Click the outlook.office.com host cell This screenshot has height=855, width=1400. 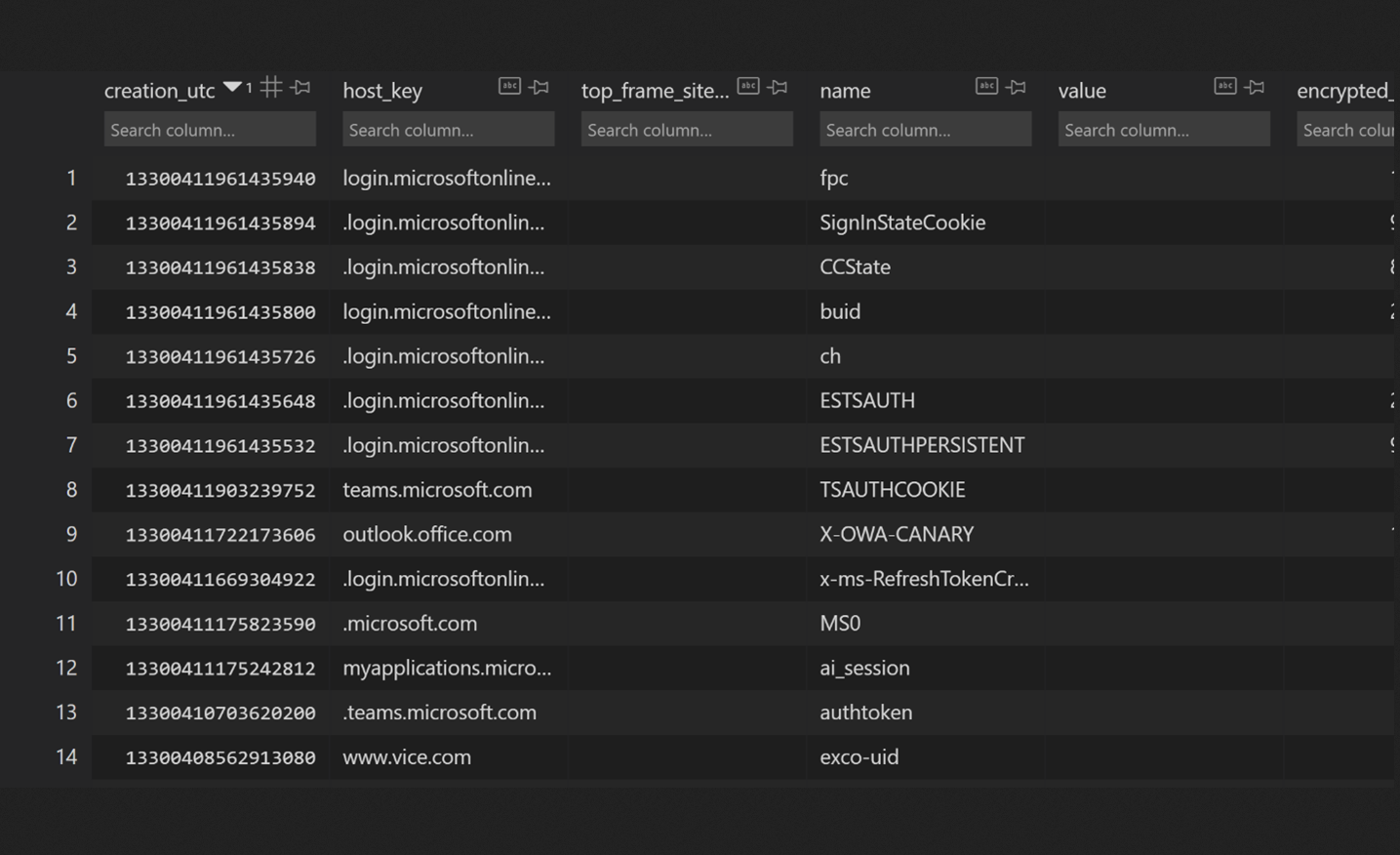(427, 534)
